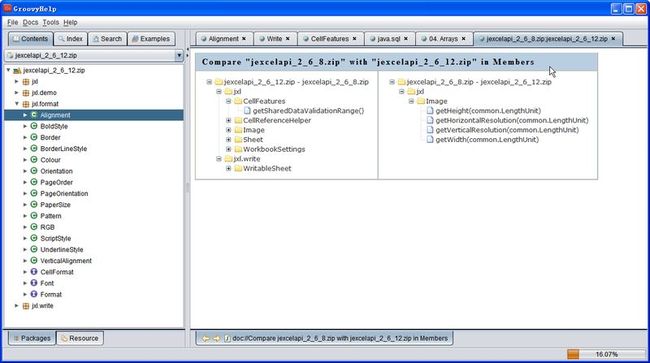Screen dimensions: 650x363
Task: Click the BoldStyle class icon
Action: point(34,126)
